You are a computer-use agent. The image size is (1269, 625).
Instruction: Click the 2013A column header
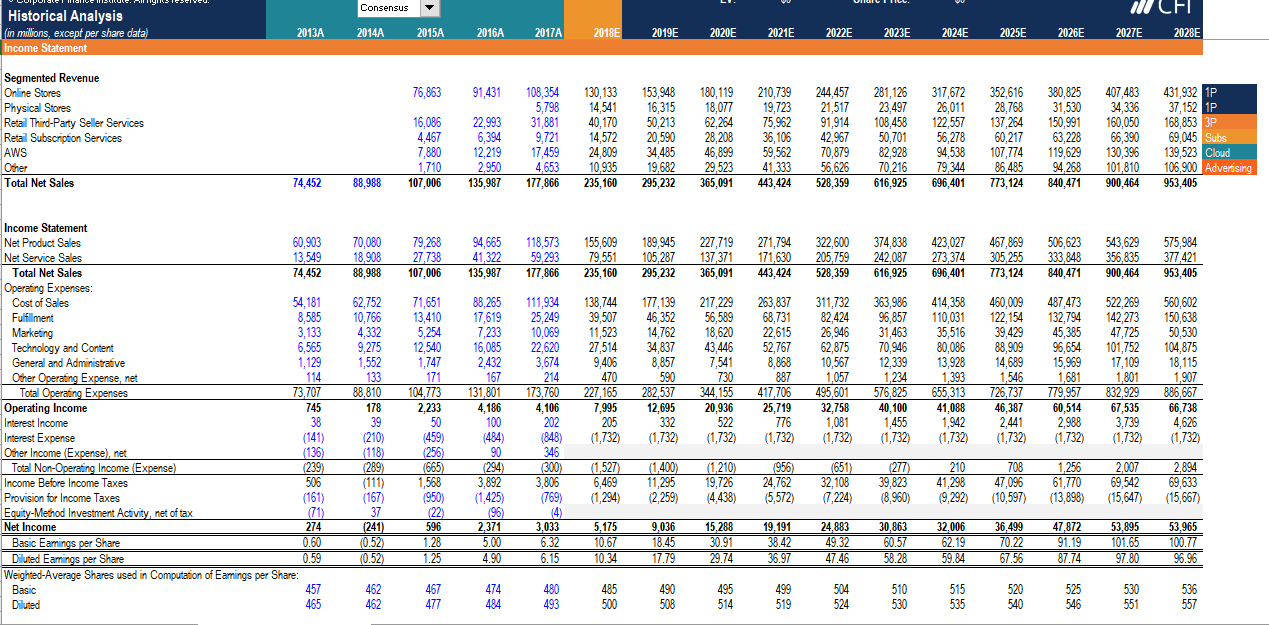click(310, 30)
